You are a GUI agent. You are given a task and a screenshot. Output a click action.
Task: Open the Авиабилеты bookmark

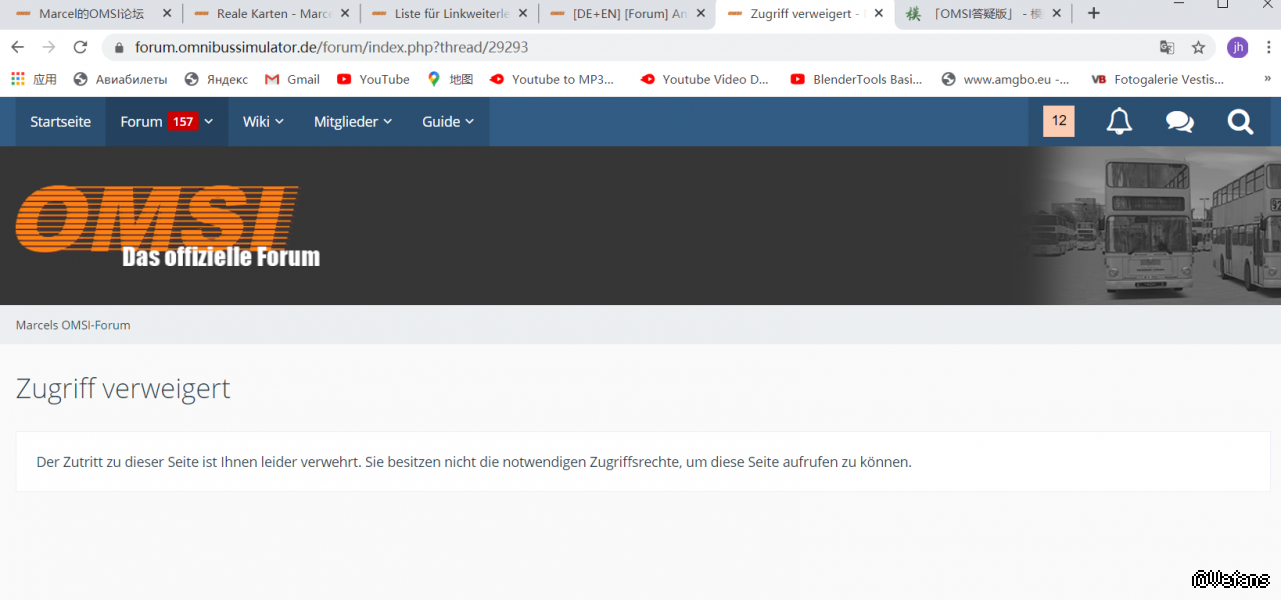[x=121, y=79]
